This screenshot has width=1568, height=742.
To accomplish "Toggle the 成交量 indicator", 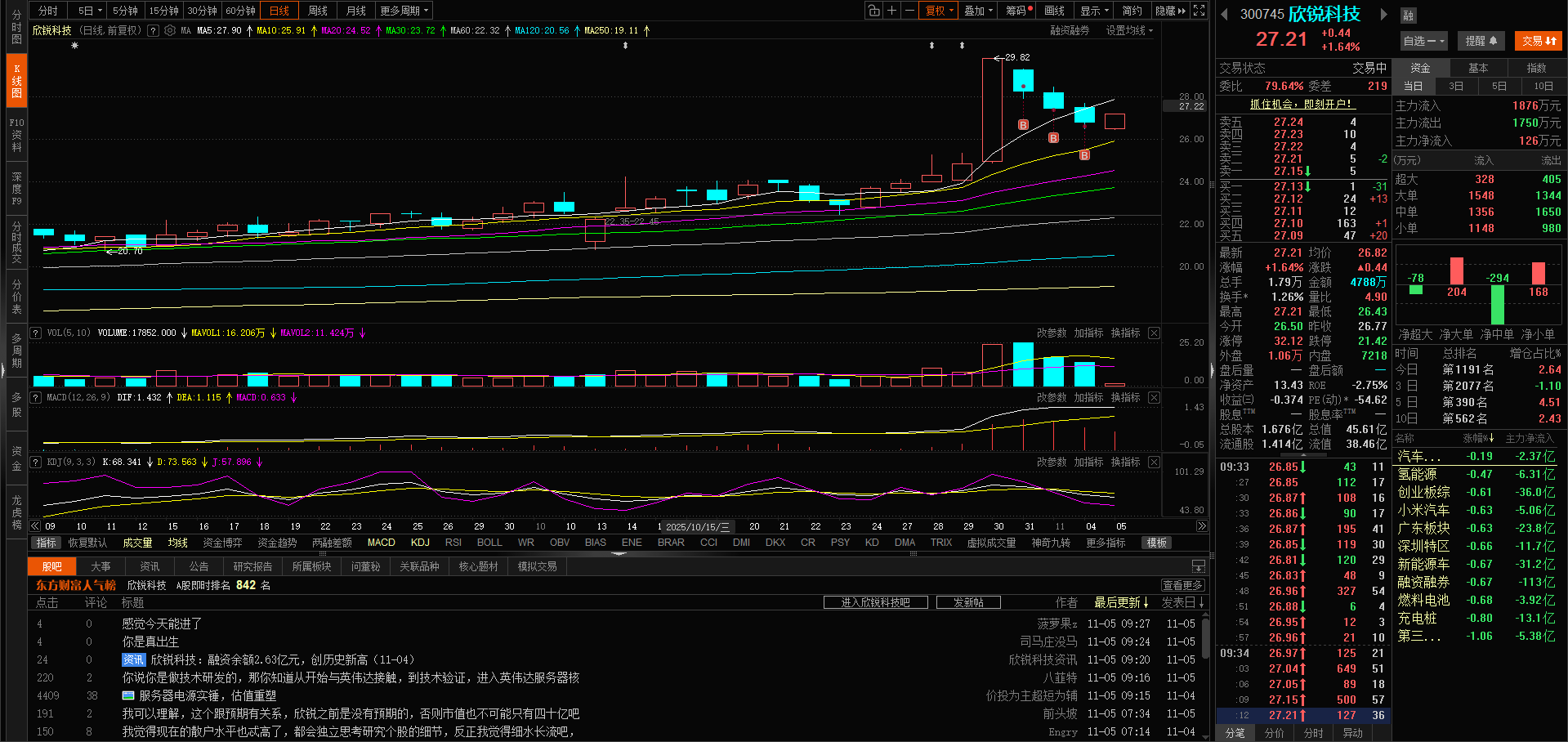I will tap(137, 543).
